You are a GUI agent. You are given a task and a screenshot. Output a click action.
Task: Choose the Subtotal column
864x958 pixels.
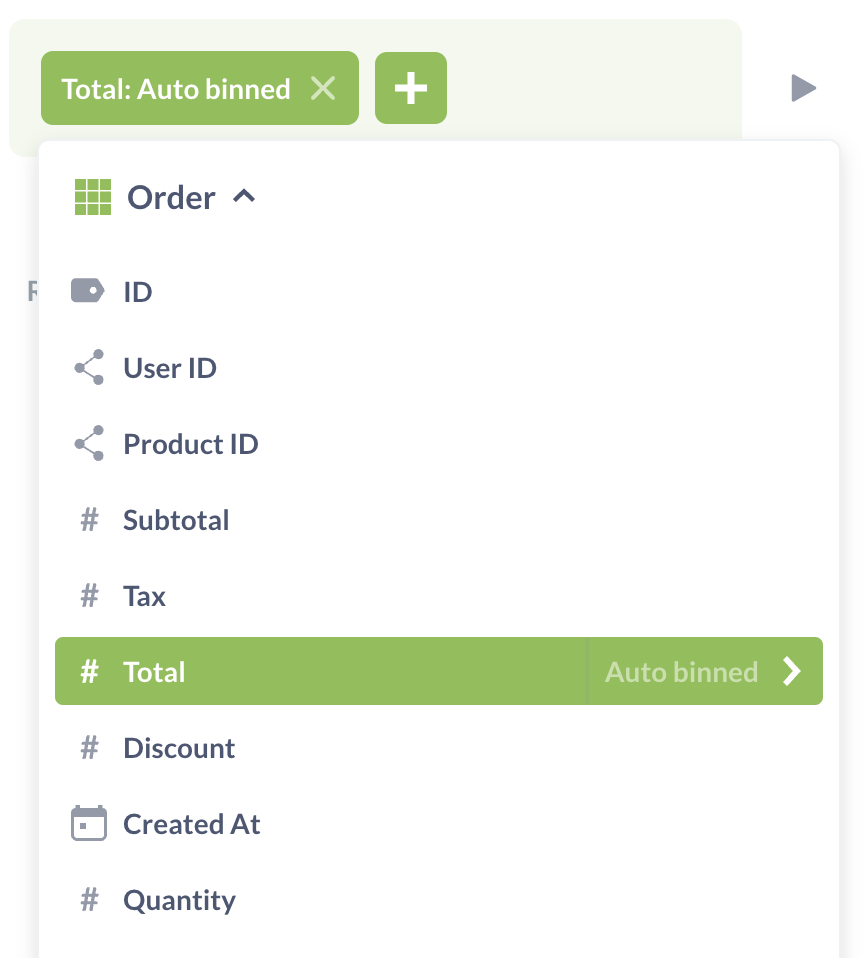[439, 520]
